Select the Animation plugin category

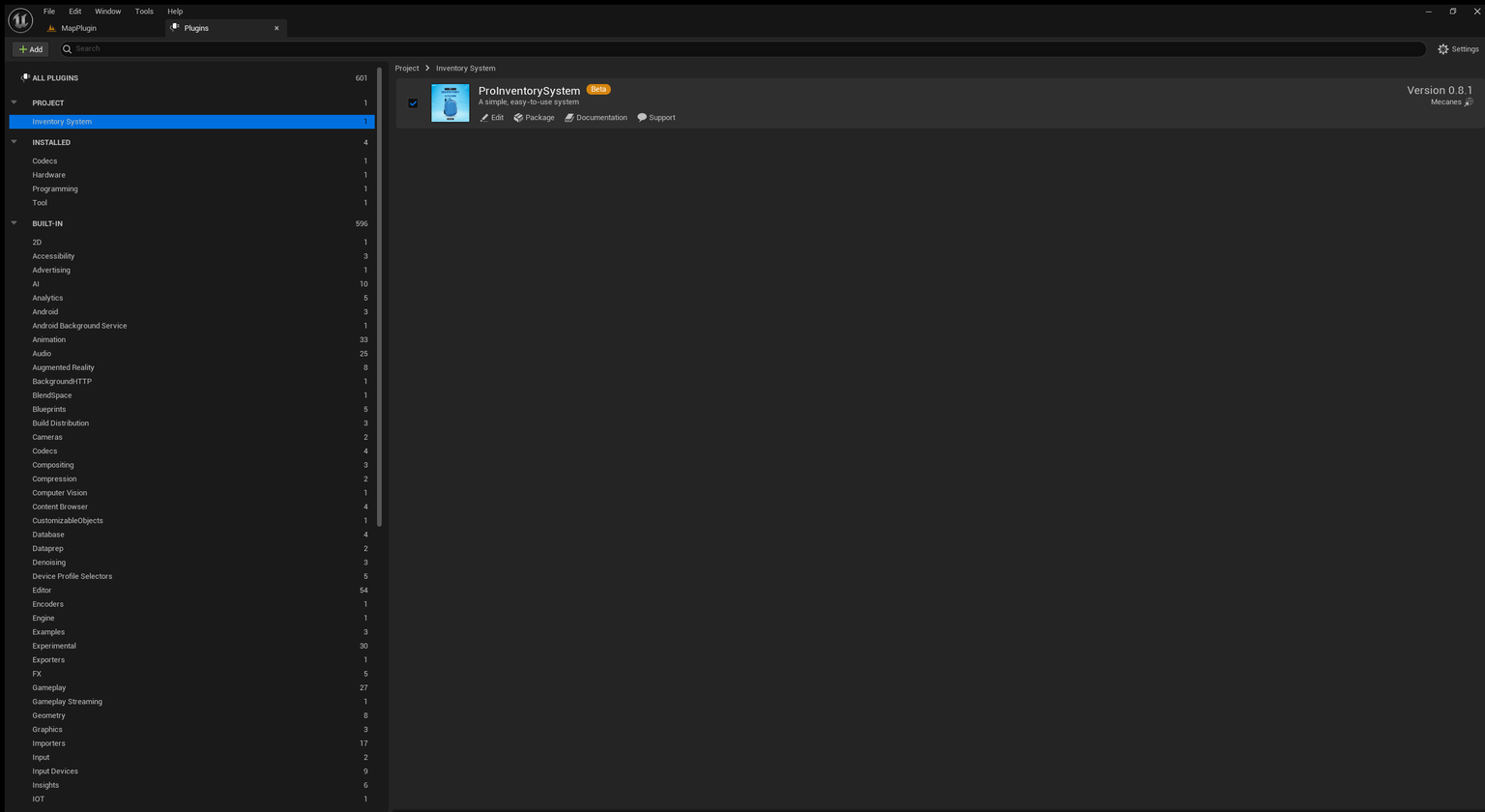coord(49,339)
